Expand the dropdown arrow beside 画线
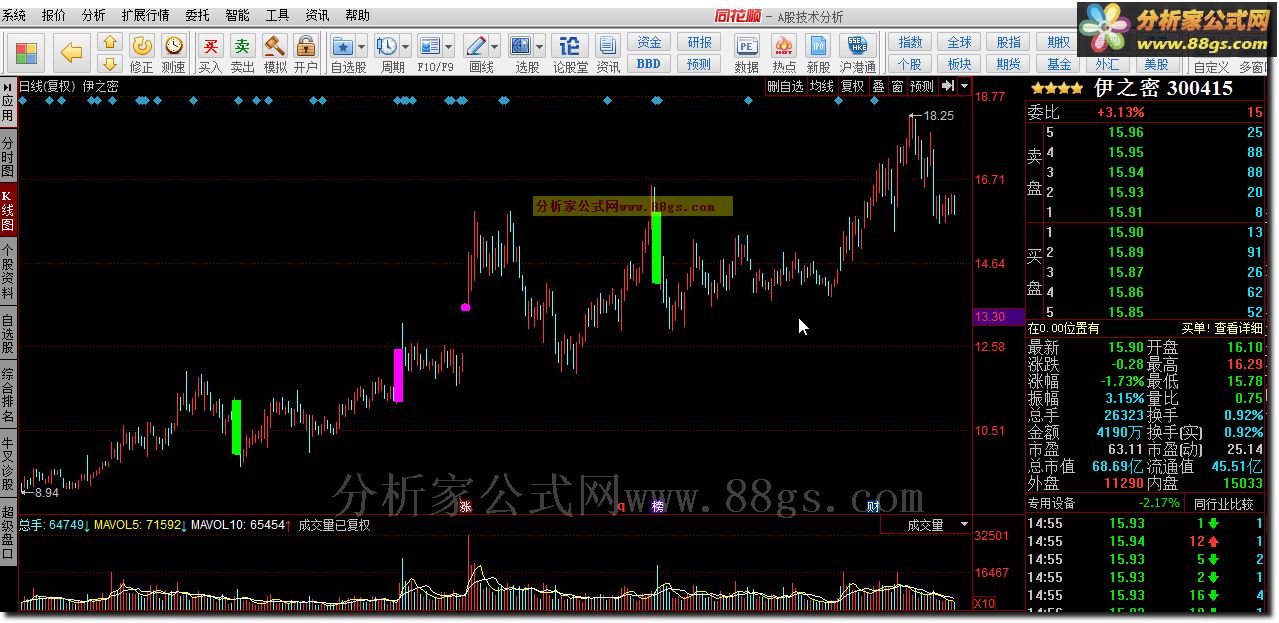Image resolution: width=1279 pixels, height=623 pixels. [x=494, y=46]
